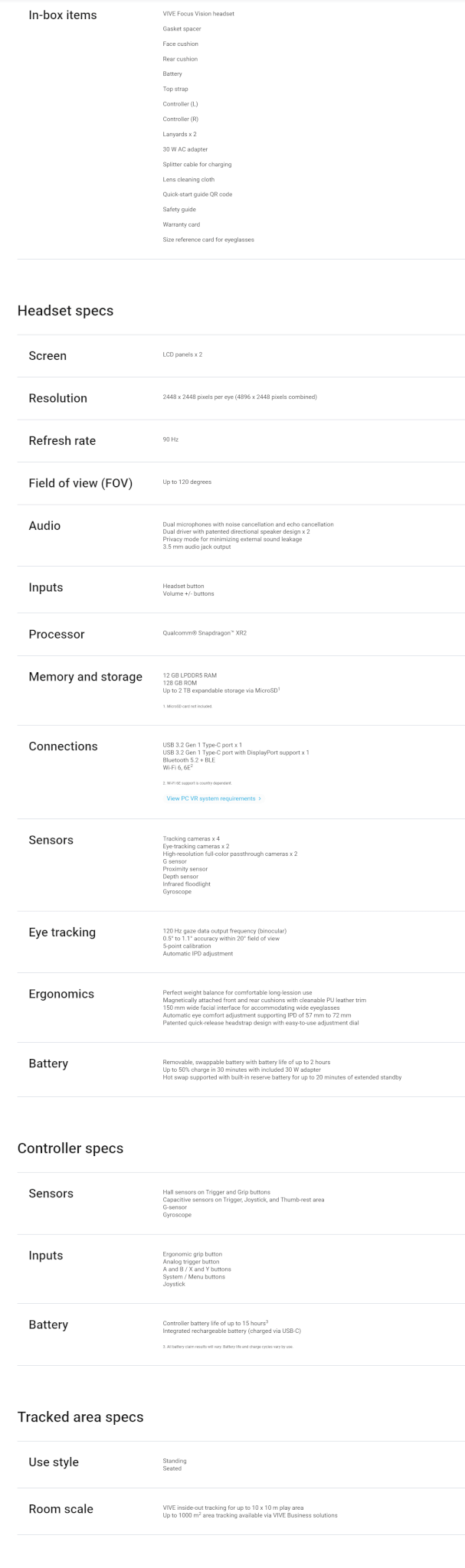Viewport: 465px width, 1568px height.
Task: Click the Eye tracking row label
Action: 62,933
